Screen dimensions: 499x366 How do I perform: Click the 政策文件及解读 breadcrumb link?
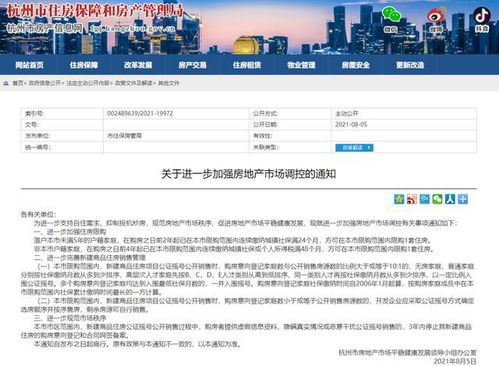[133, 83]
